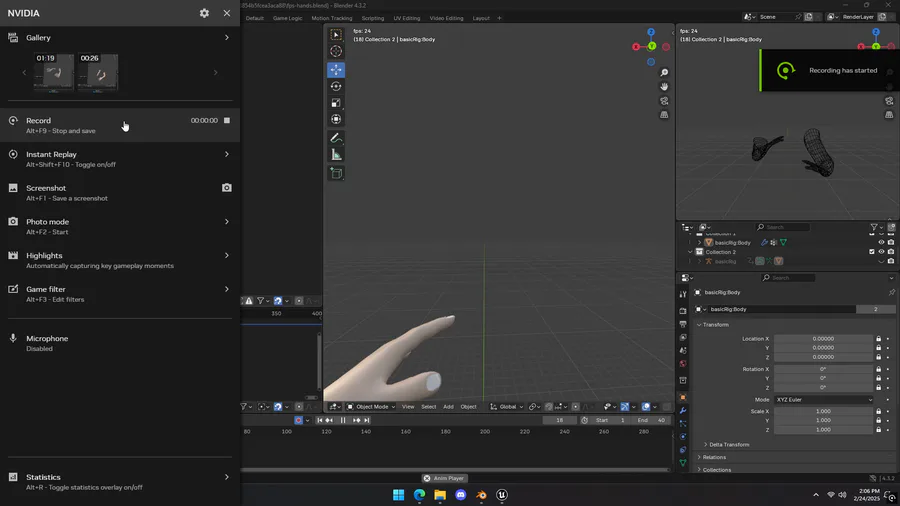Pause animation playback in timeline
This screenshot has height=506, width=900.
click(343, 420)
